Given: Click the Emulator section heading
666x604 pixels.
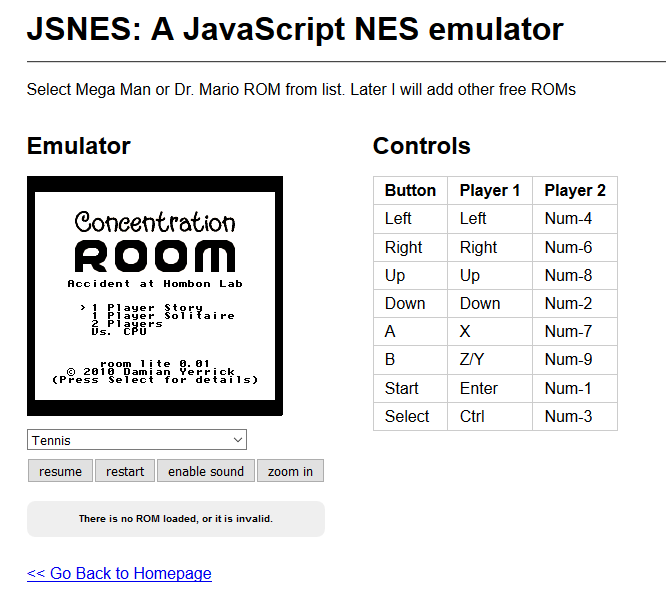Looking at the screenshot, I should (x=79, y=146).
